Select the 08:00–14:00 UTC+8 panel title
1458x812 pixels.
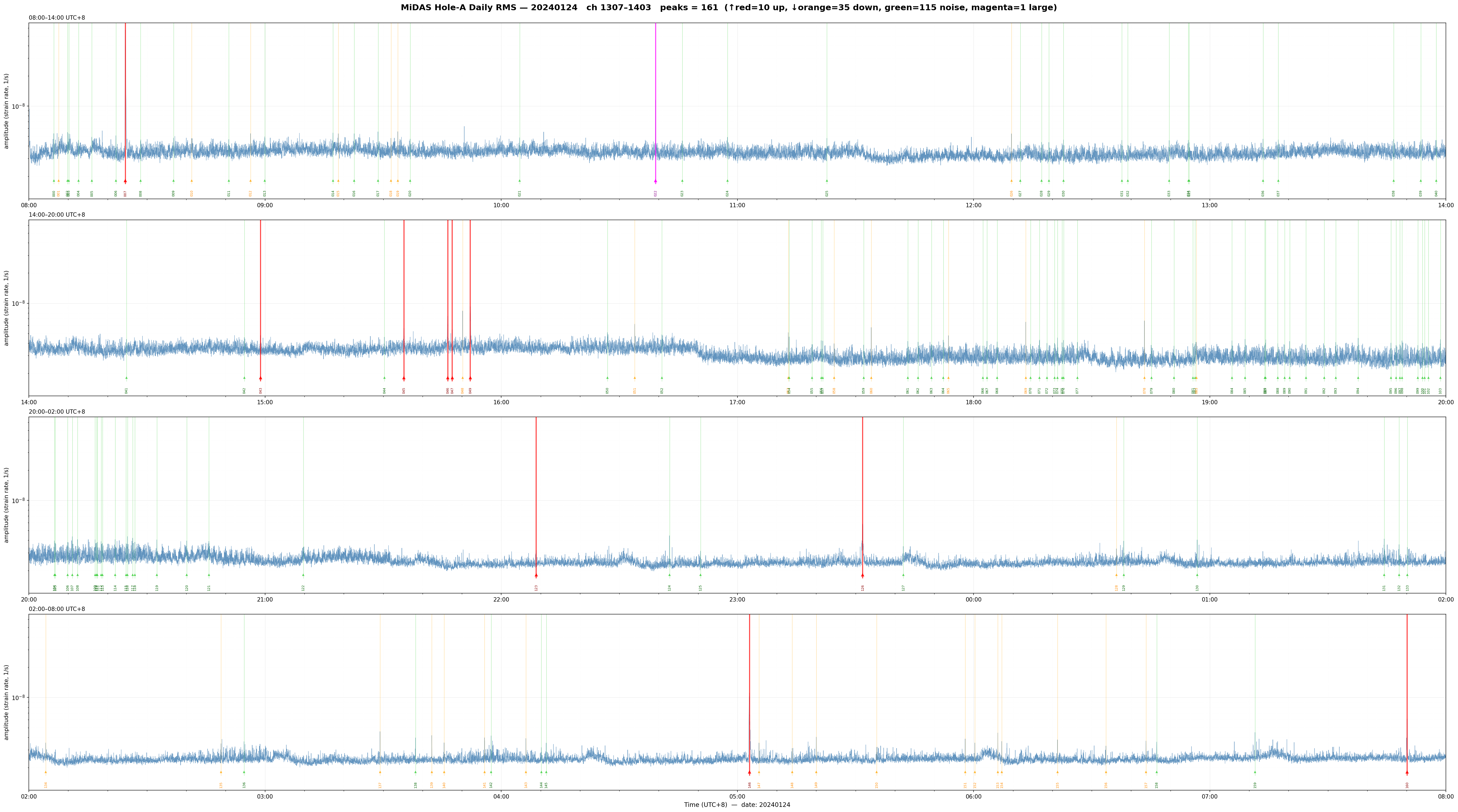tap(57, 17)
